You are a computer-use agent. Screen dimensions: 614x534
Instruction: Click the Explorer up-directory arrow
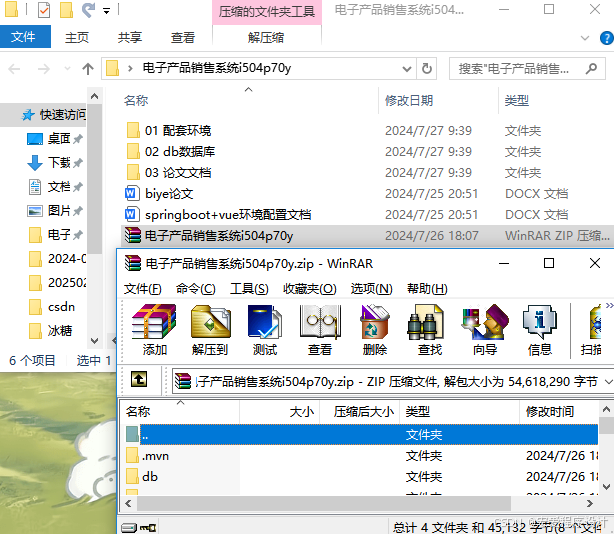coord(88,69)
